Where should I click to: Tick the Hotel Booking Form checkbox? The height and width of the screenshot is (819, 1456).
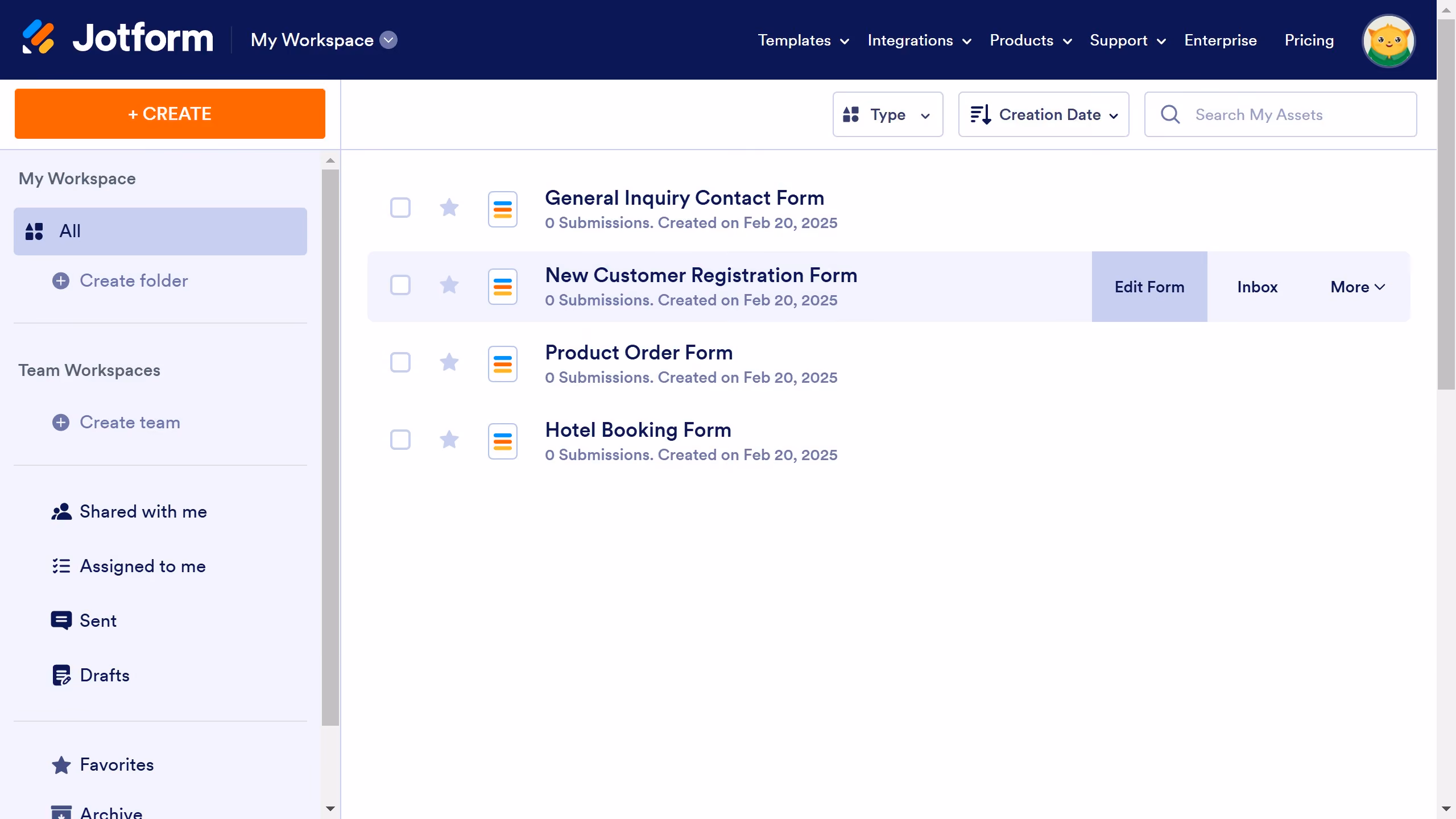coord(400,440)
